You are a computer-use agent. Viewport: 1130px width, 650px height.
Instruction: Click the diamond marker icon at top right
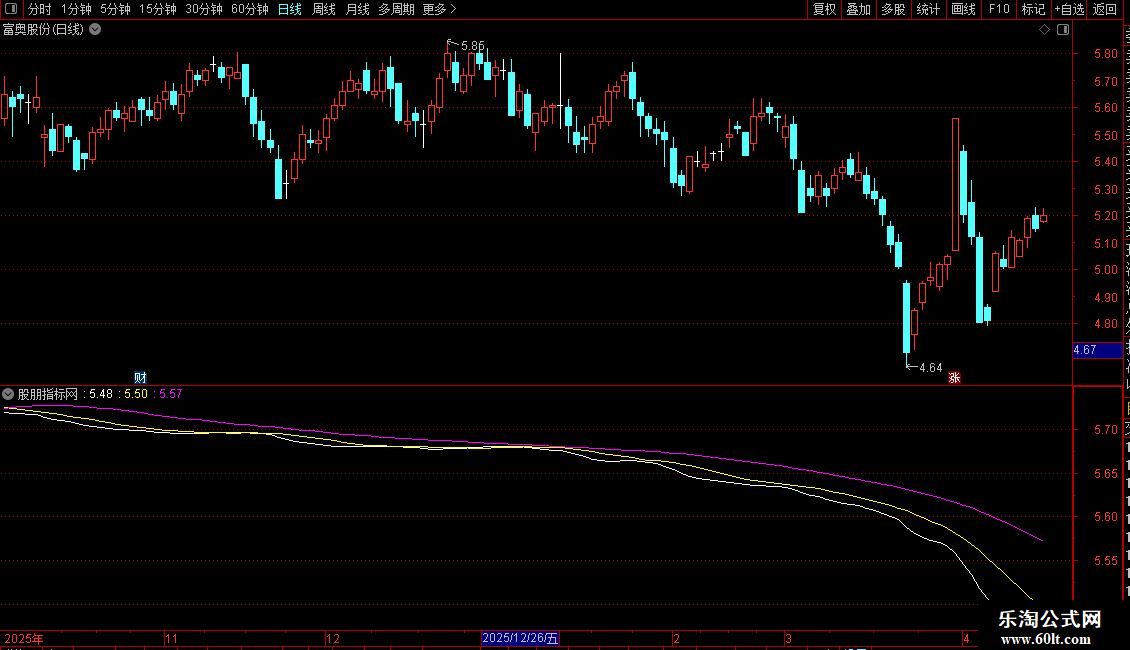[x=1044, y=30]
